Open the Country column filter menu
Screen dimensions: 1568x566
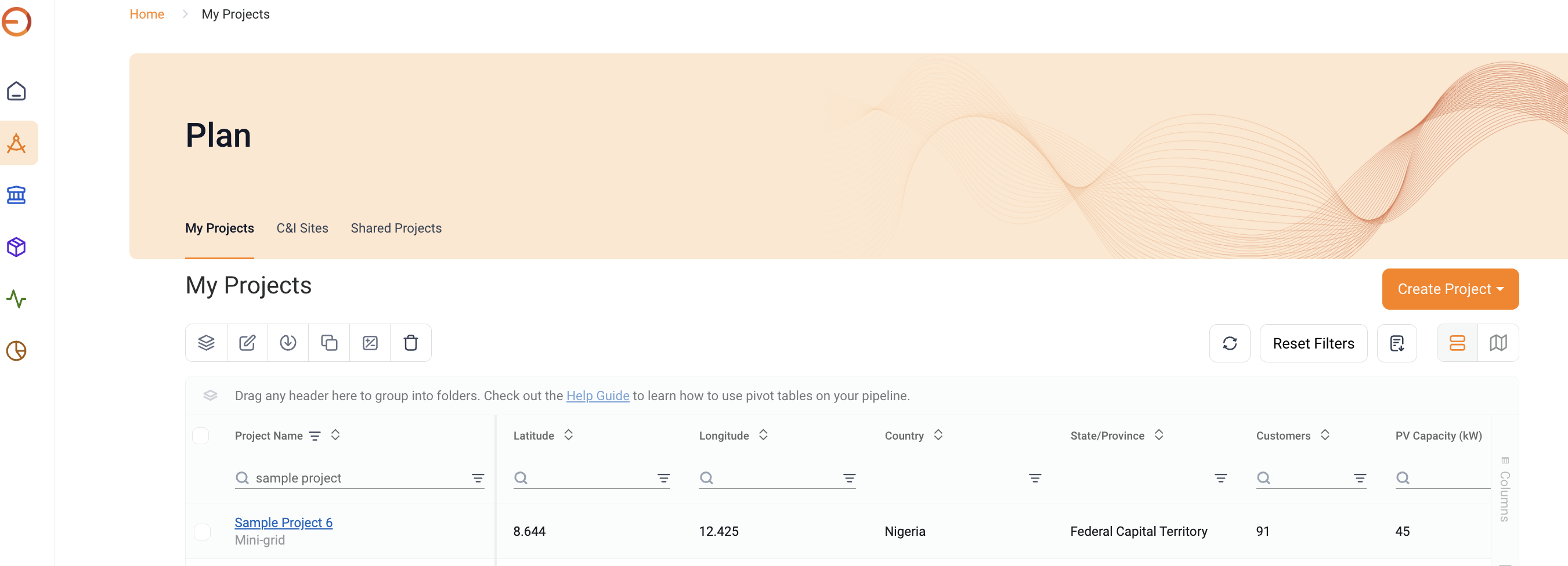[1035, 478]
